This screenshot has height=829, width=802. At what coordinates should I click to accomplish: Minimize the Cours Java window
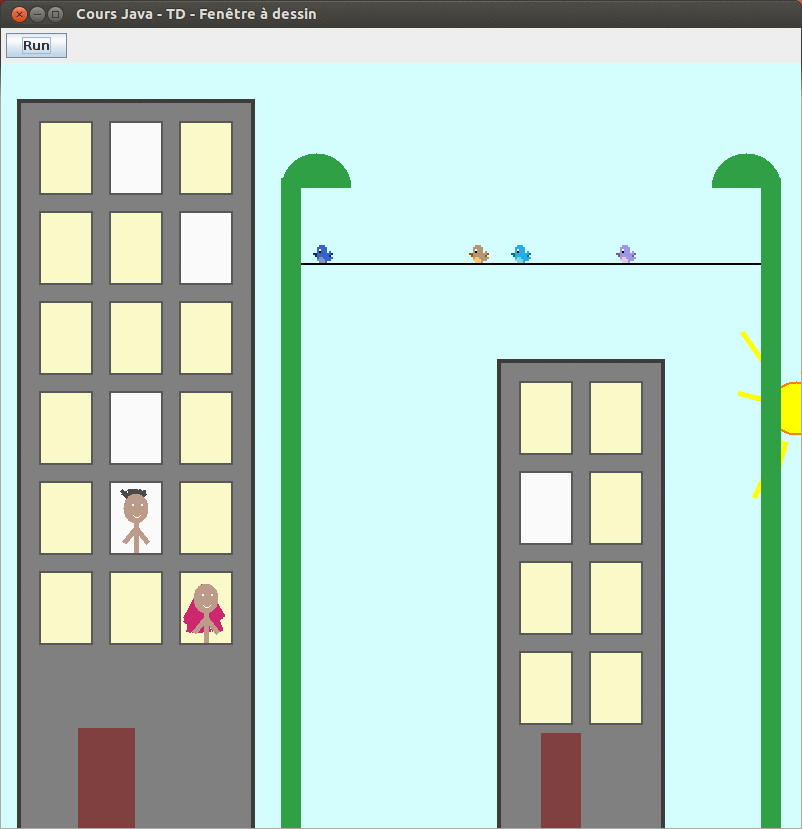[37, 14]
